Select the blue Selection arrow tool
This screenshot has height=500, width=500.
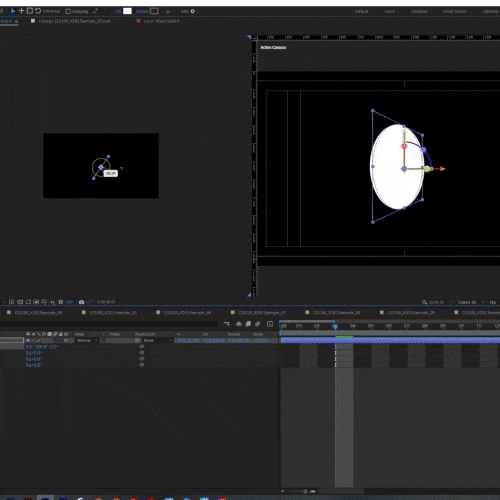click(x=13, y=11)
